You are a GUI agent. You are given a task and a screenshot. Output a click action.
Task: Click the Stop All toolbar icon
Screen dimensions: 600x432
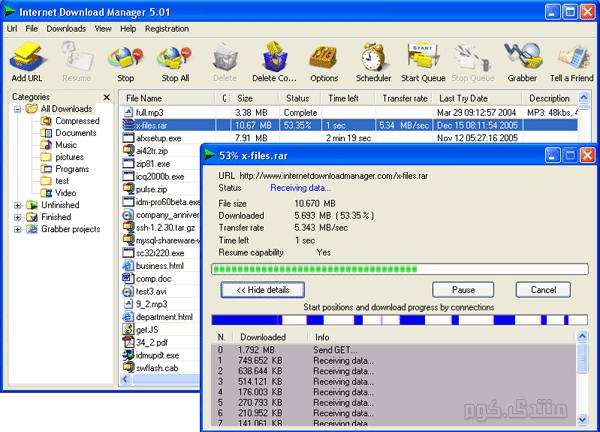(174, 58)
